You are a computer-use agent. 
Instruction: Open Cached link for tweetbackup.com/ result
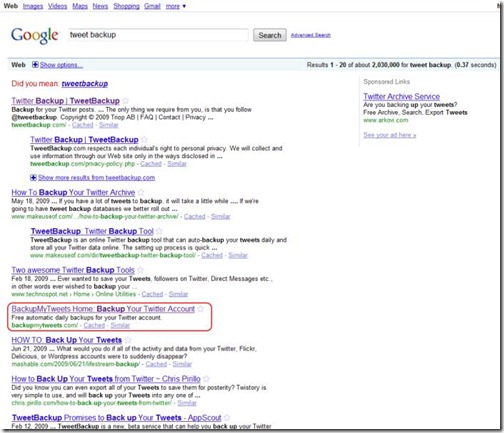[x=83, y=125]
